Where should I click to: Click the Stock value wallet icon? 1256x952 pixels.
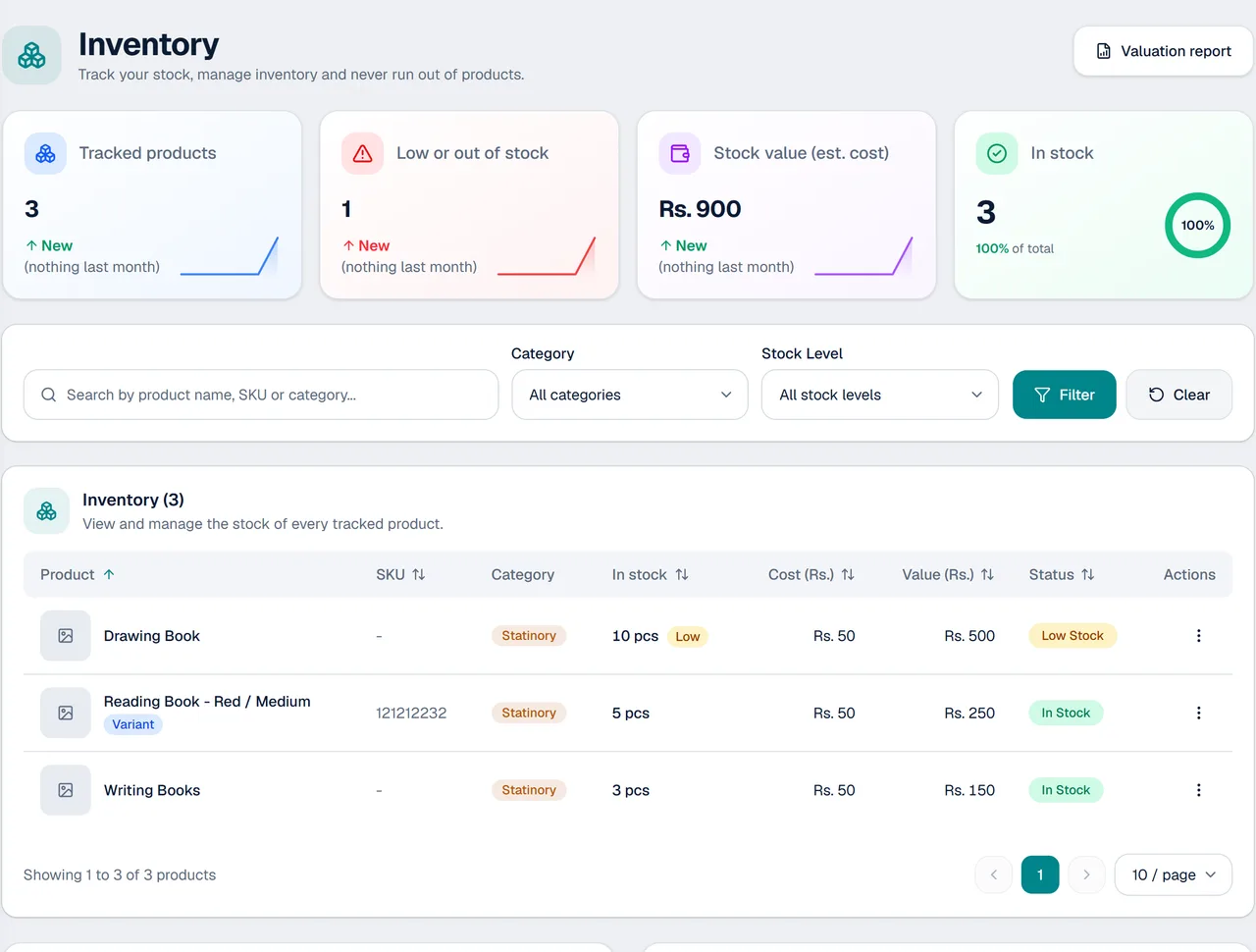click(680, 153)
